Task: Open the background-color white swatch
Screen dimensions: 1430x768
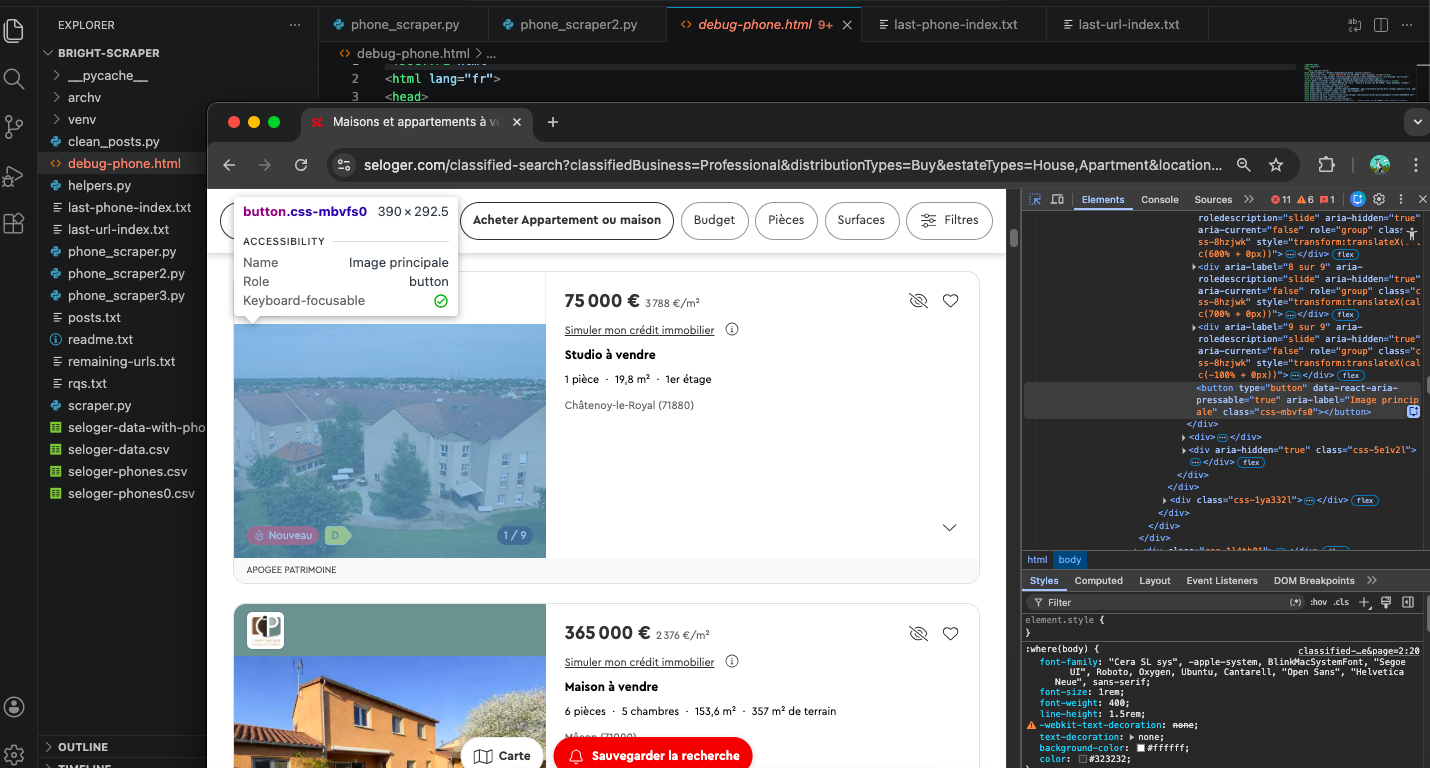Action: pos(1142,748)
